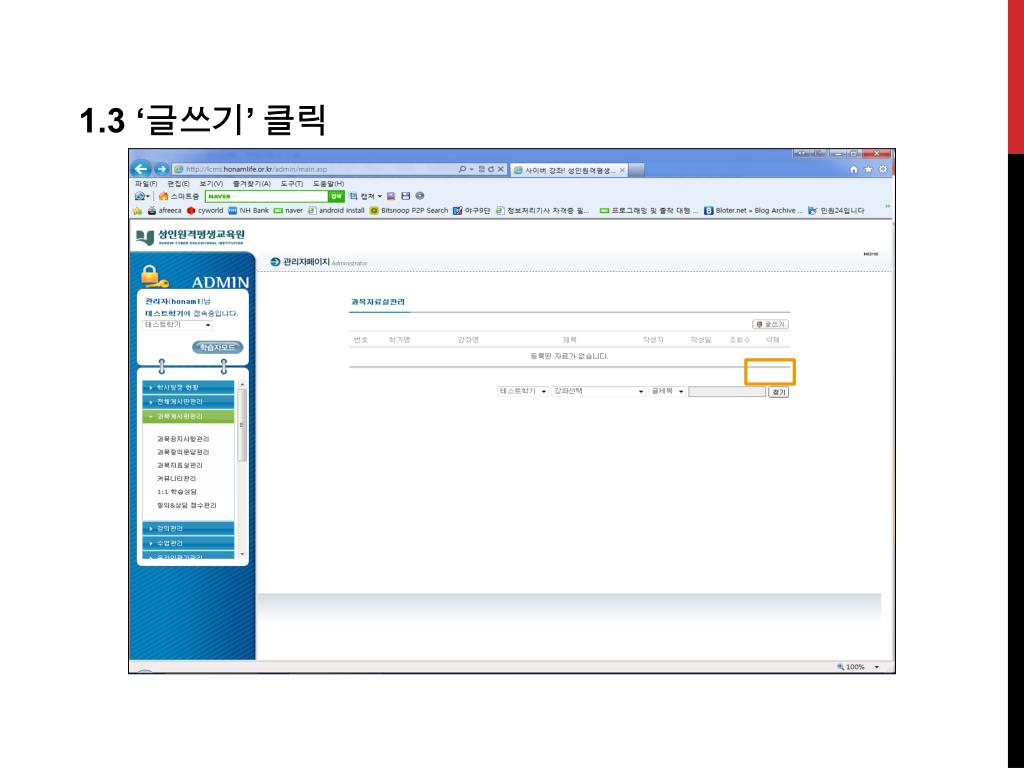The width and height of the screenshot is (1024, 768).
Task: Collapse the green 과목게시판관리 sidebar menu
Action: tap(188, 416)
